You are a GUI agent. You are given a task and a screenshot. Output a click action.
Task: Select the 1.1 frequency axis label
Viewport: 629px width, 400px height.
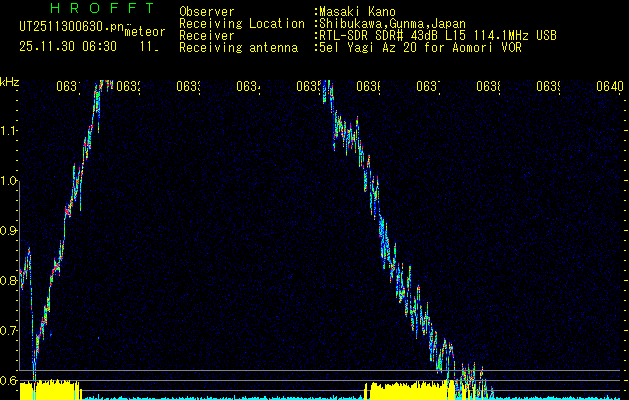click(9, 131)
